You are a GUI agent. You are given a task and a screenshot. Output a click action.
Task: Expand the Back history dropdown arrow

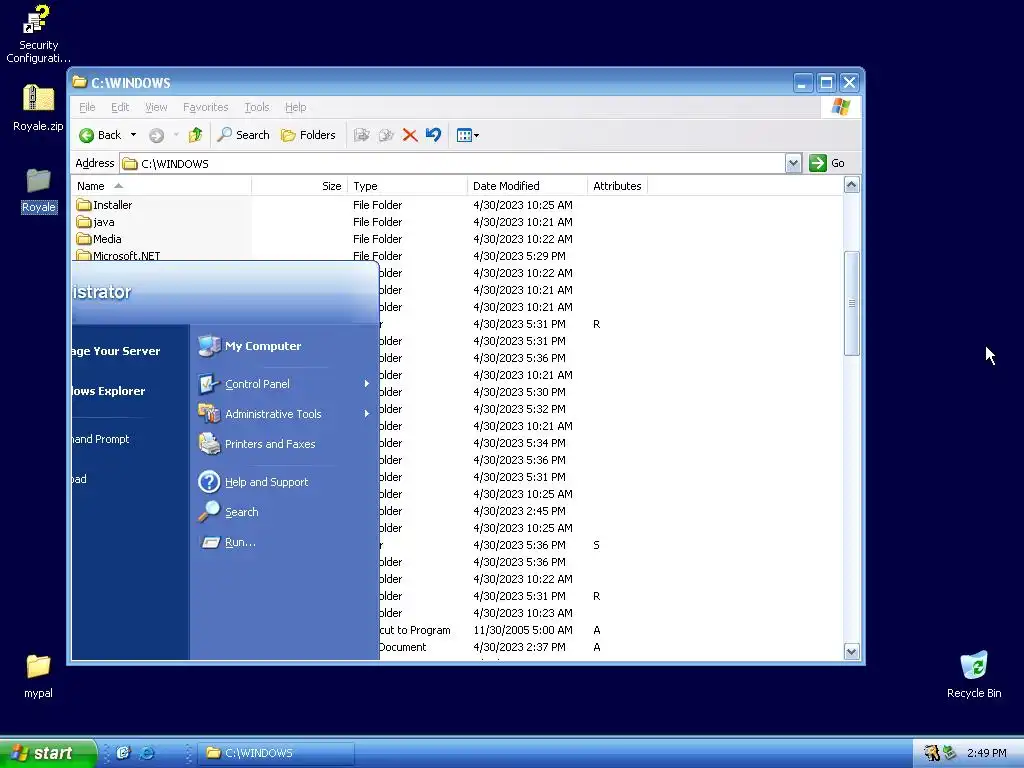tap(133, 135)
